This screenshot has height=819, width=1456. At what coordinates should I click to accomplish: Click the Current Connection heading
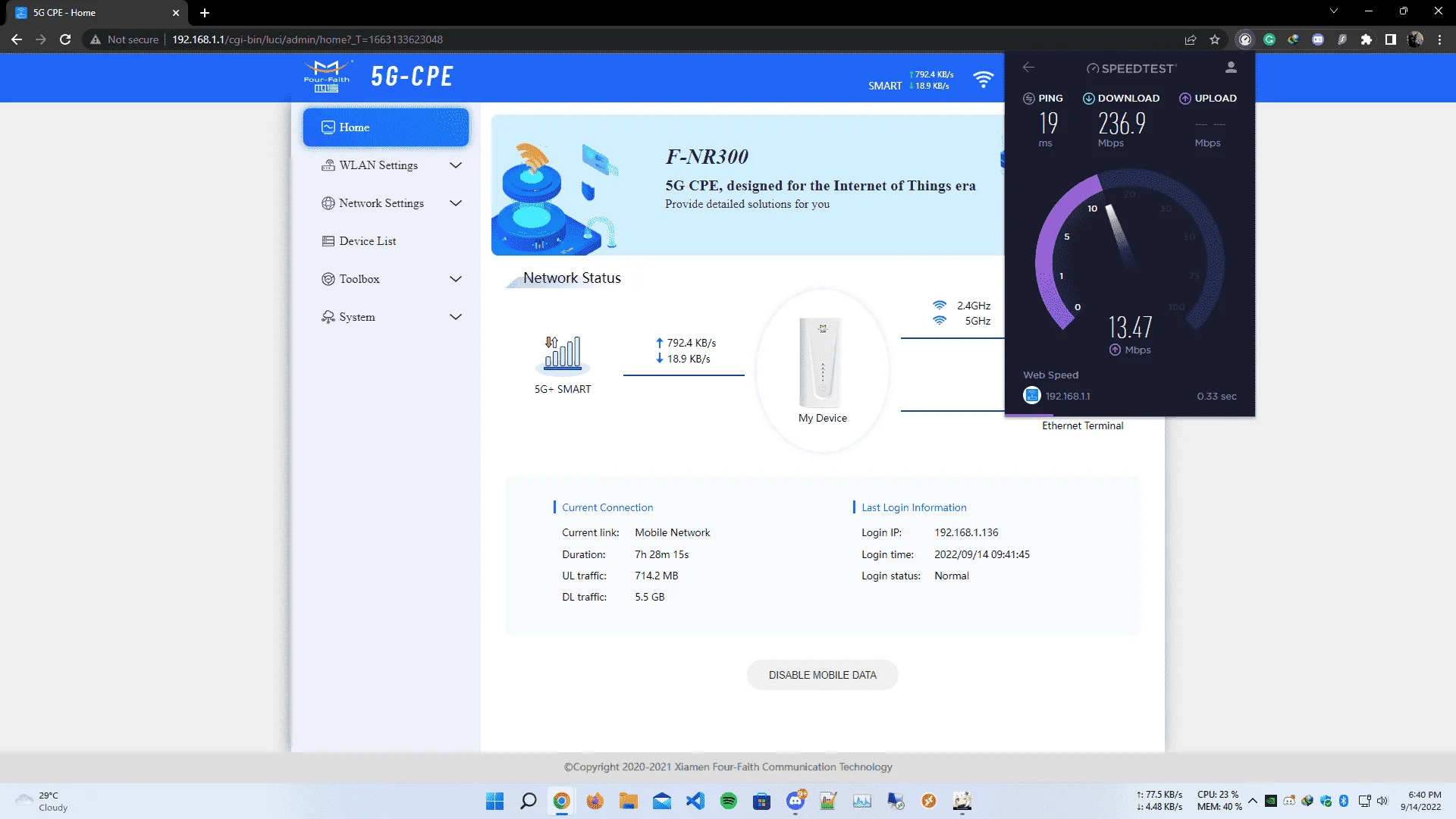point(607,507)
